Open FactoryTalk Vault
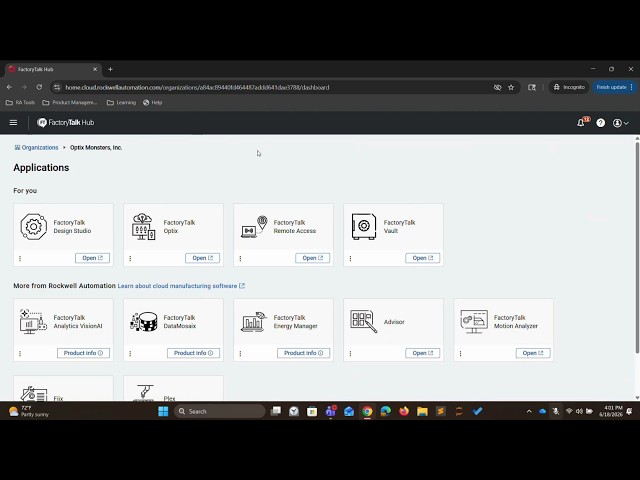The width and height of the screenshot is (640, 480). point(422,258)
